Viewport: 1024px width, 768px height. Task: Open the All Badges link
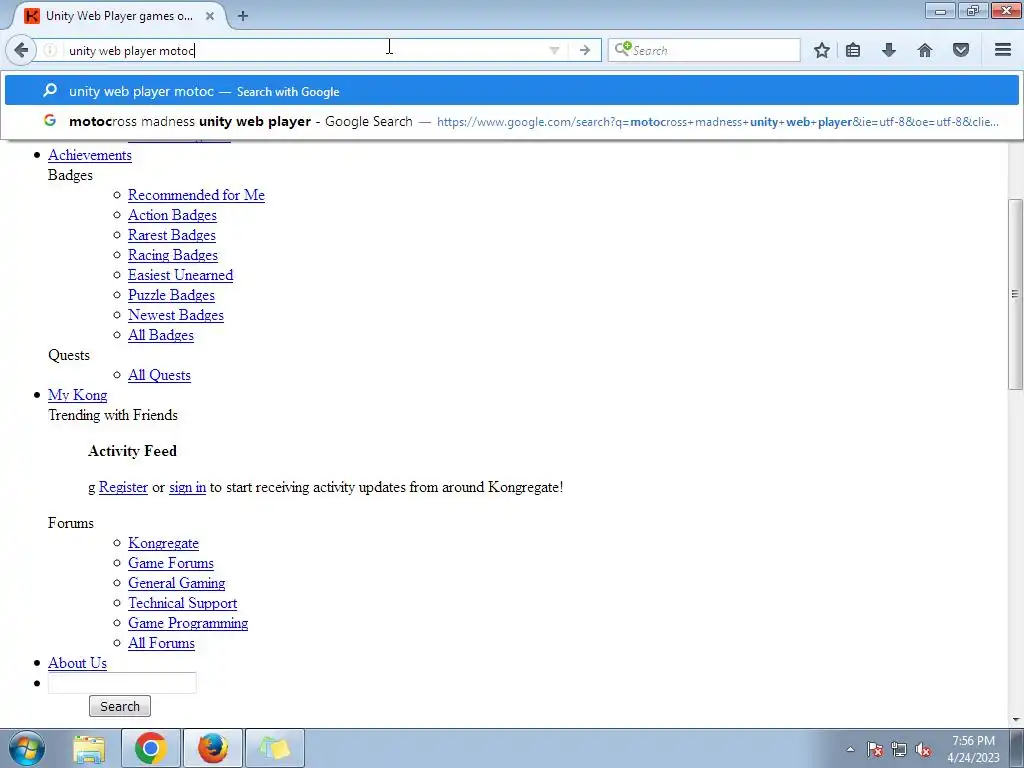(161, 335)
